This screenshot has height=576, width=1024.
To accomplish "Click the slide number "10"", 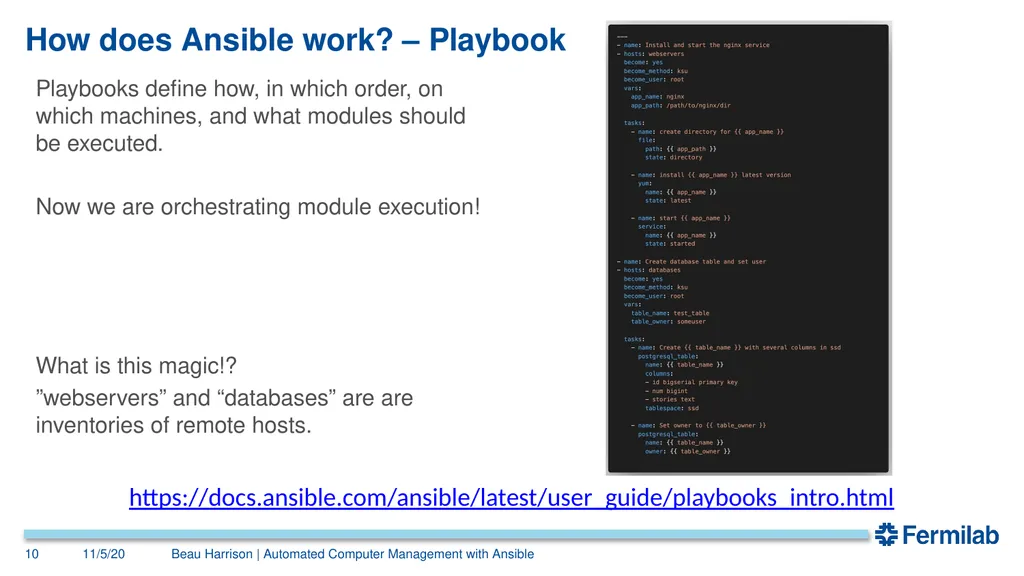I will coord(32,554).
